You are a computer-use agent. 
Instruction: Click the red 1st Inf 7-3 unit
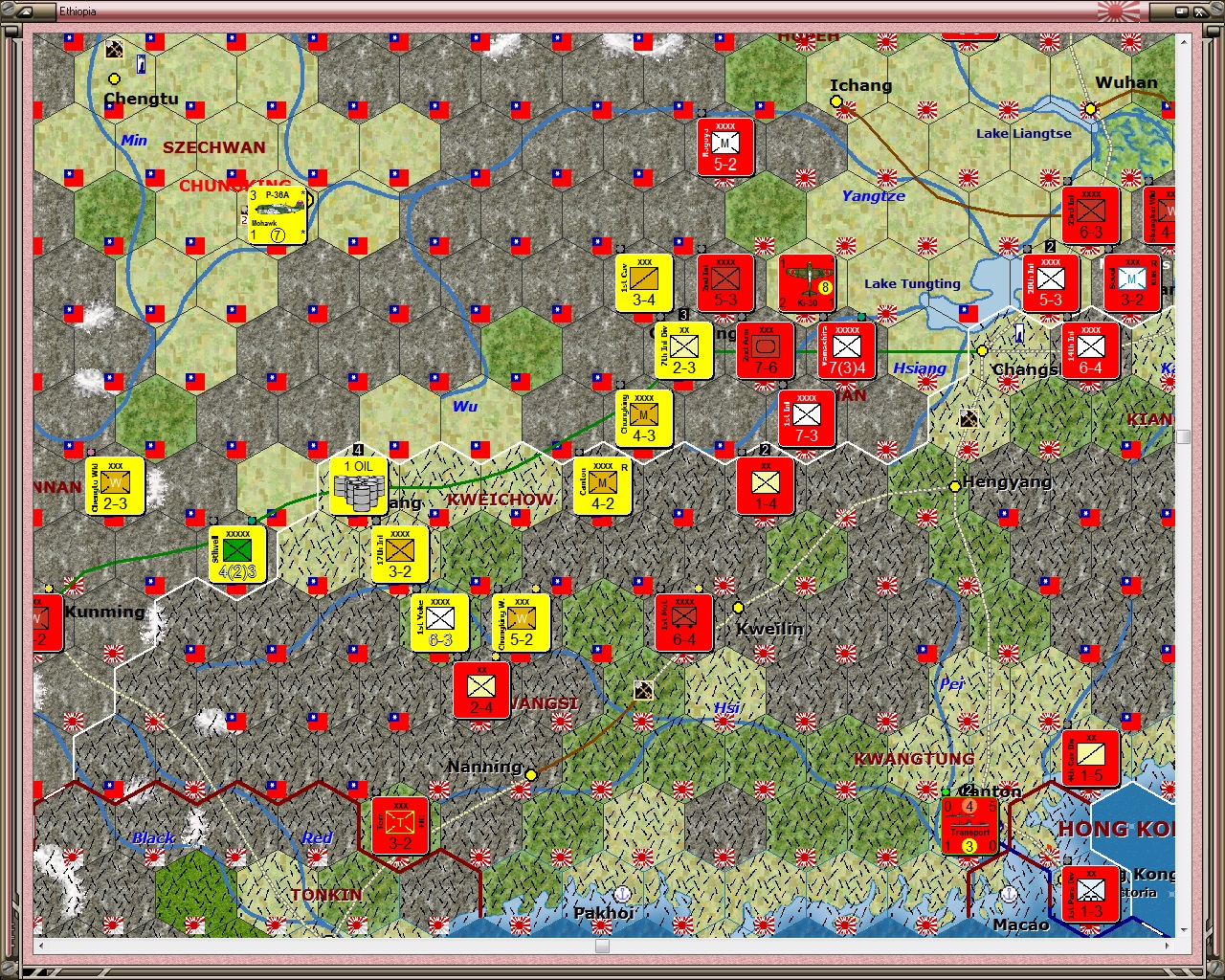point(807,418)
